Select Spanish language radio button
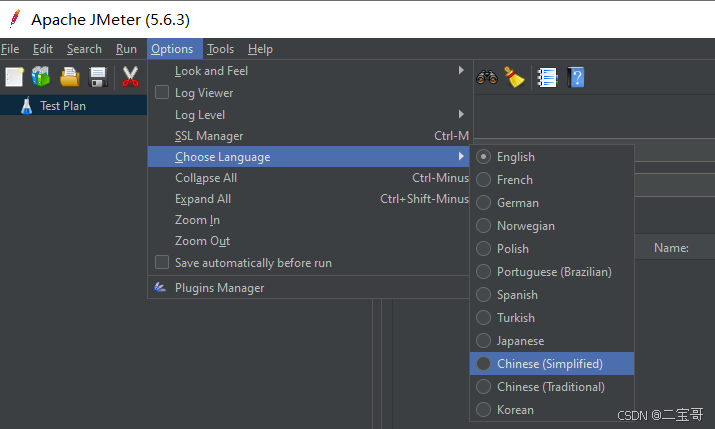 tap(483, 295)
